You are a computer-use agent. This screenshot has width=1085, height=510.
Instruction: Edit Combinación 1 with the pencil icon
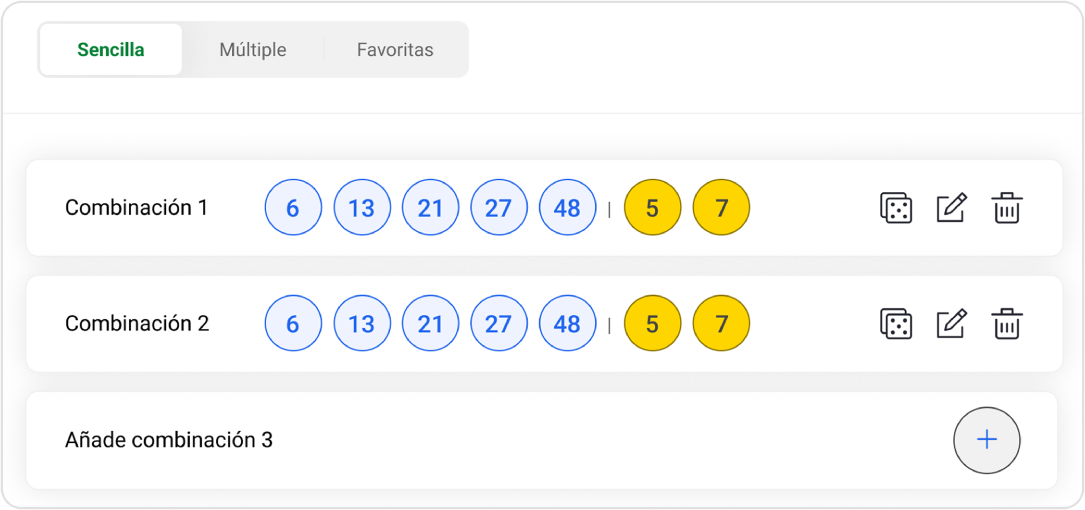pos(951,208)
